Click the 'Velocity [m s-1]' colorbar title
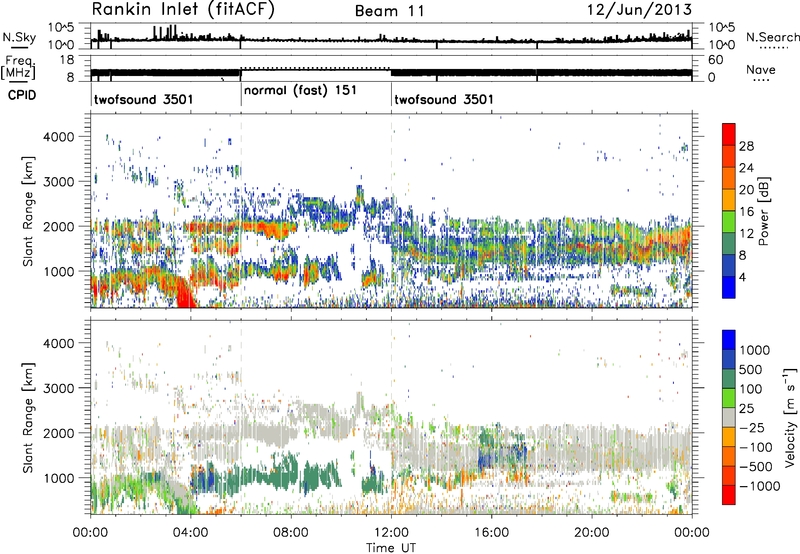Viewport: 800px width, 554px height. coord(790,417)
